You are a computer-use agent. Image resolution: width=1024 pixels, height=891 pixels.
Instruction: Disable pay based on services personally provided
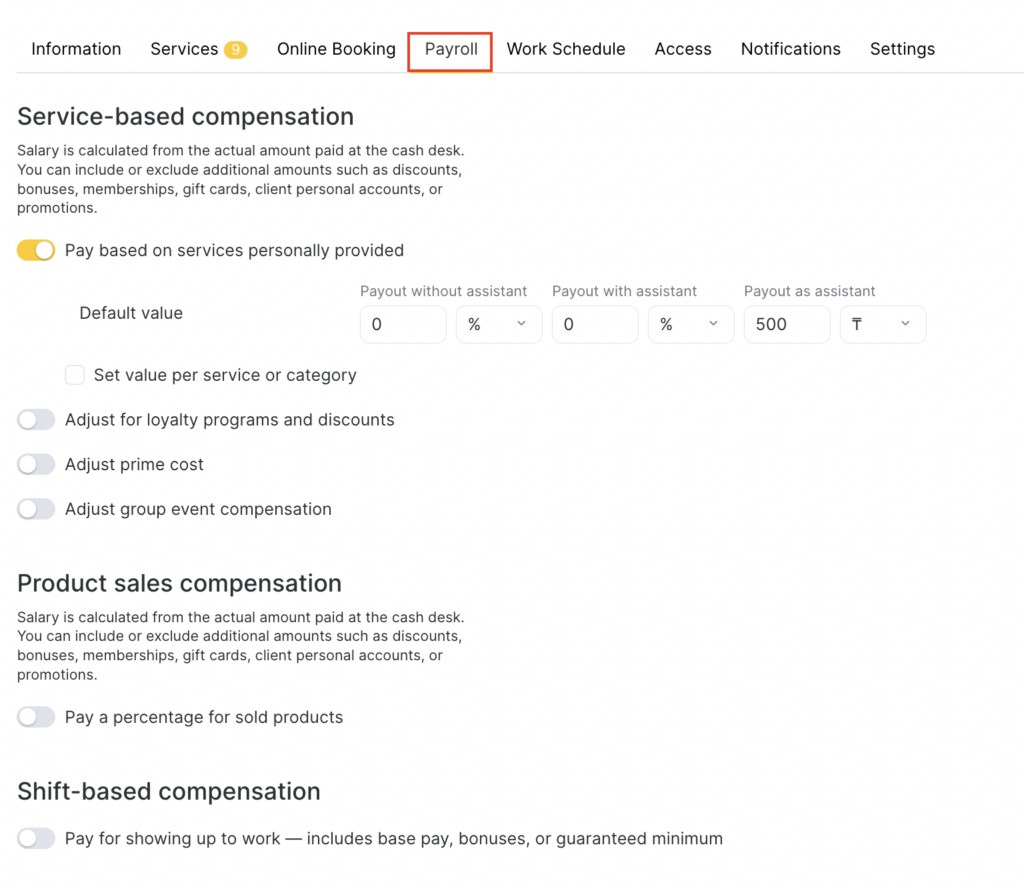coord(36,251)
